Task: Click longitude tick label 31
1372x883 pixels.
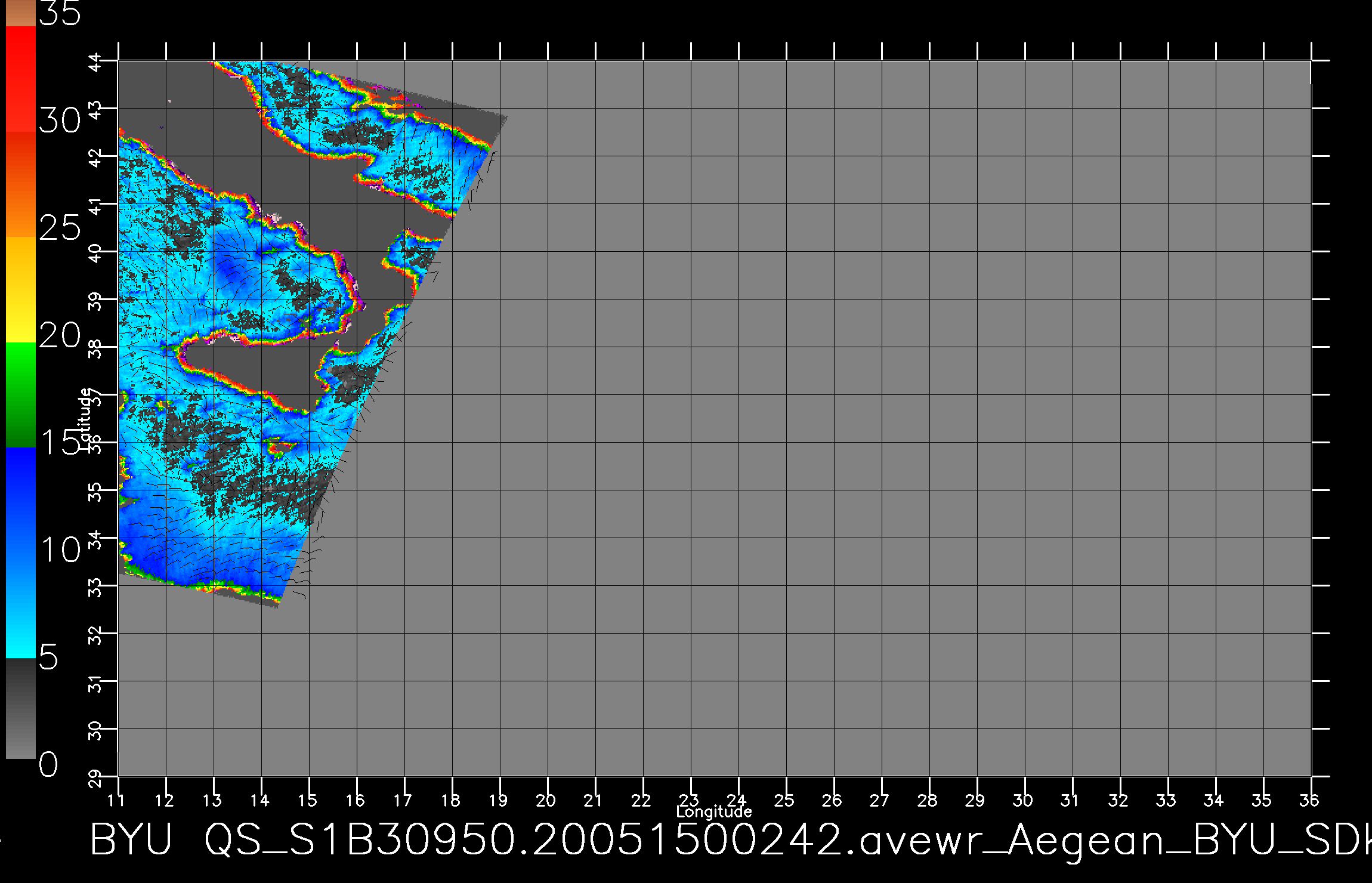Action: (x=1070, y=800)
